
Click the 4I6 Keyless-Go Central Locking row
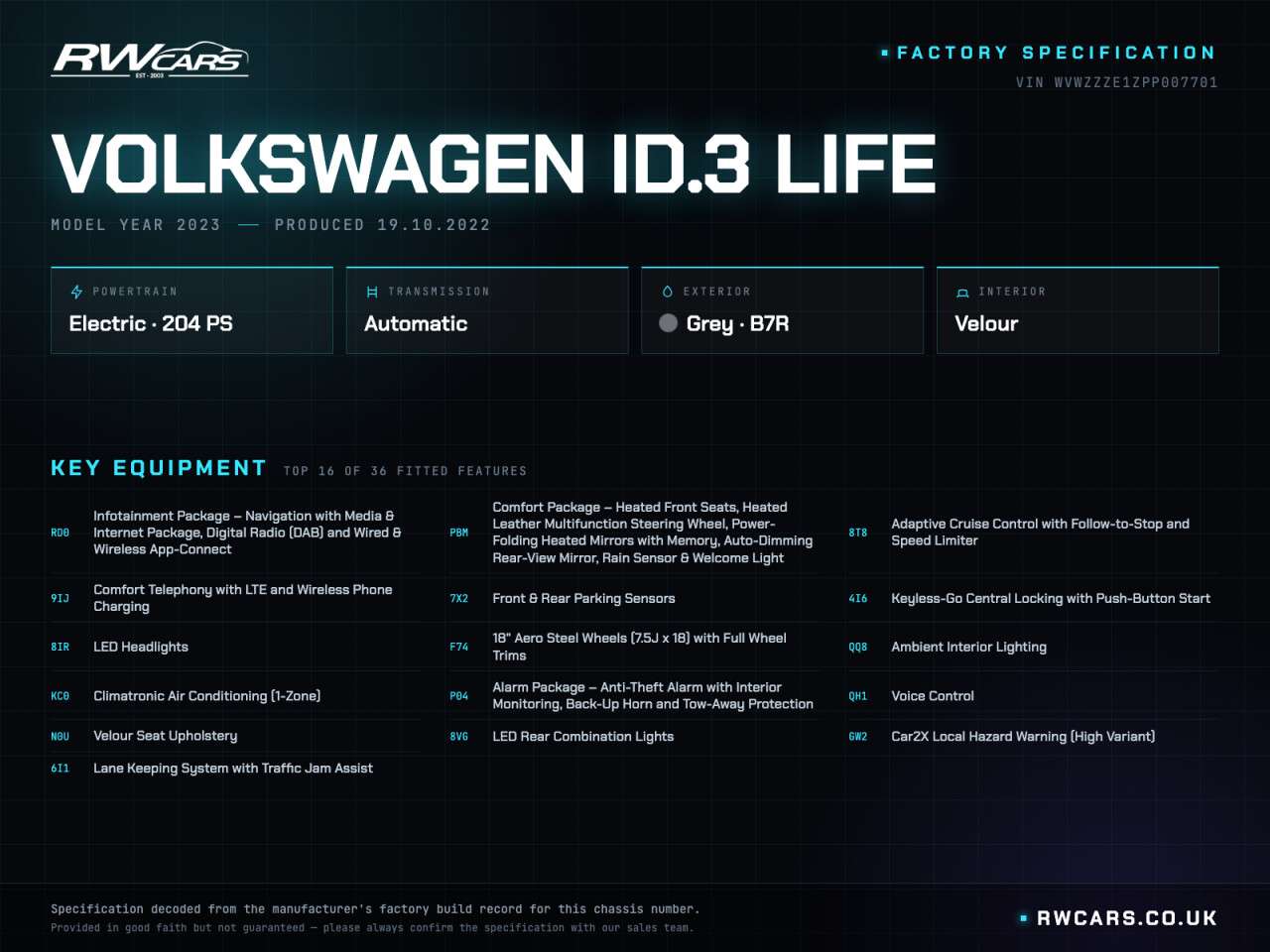coord(1033,598)
